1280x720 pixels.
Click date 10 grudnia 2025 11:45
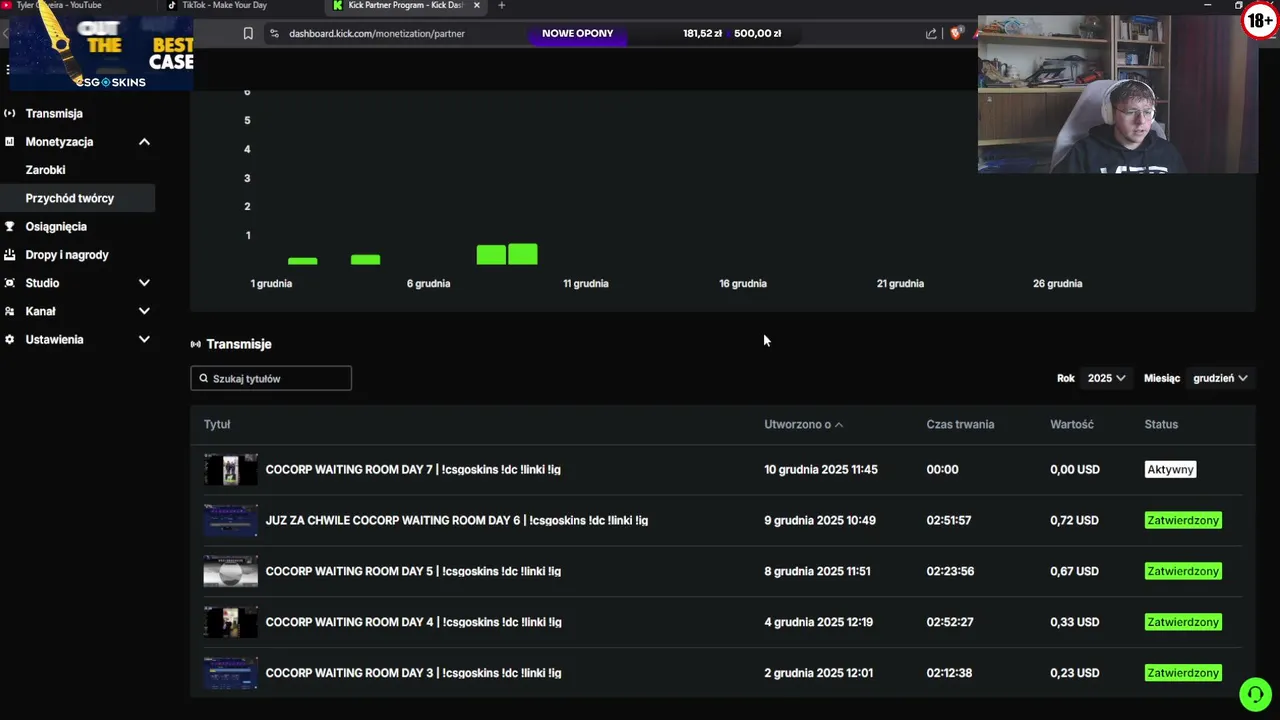(821, 469)
